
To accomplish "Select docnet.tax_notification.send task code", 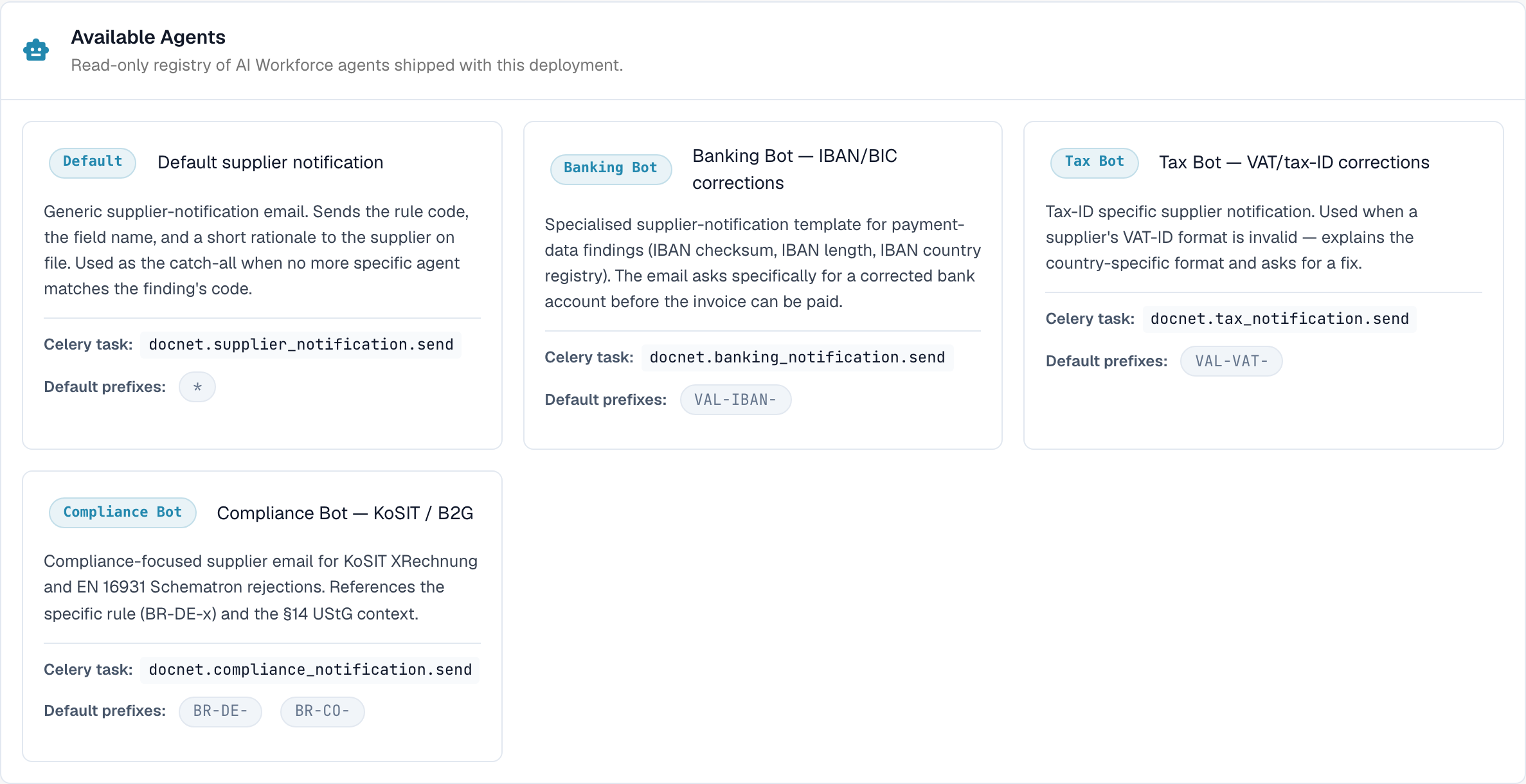I will [1279, 319].
